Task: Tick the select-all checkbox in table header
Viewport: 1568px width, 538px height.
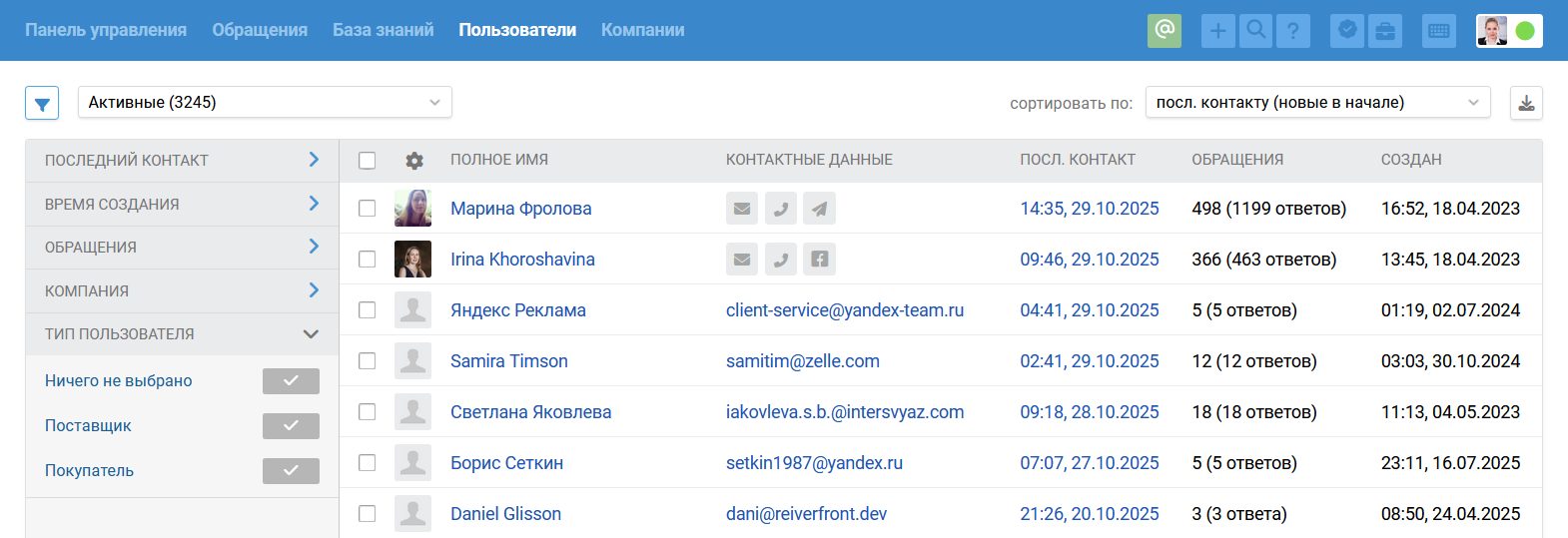Action: pyautogui.click(x=368, y=161)
